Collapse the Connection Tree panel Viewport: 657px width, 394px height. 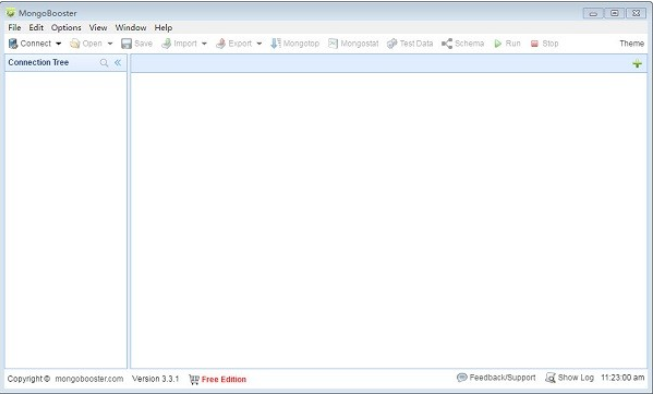coord(118,62)
